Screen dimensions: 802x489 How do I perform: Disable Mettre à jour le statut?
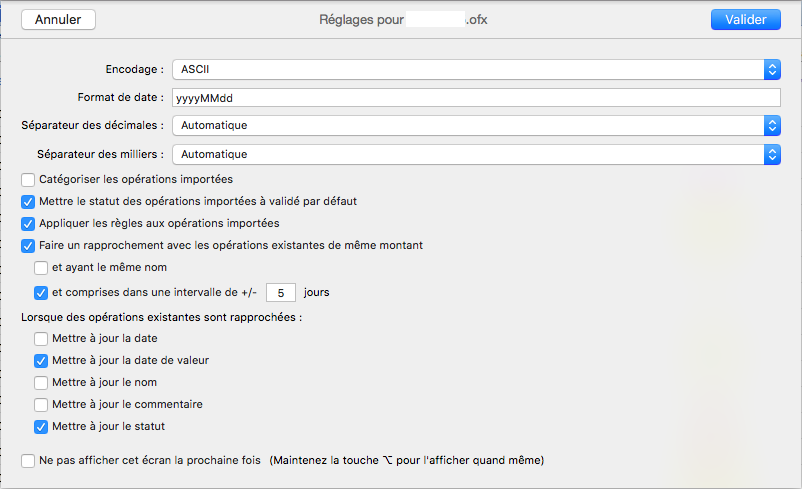41,426
